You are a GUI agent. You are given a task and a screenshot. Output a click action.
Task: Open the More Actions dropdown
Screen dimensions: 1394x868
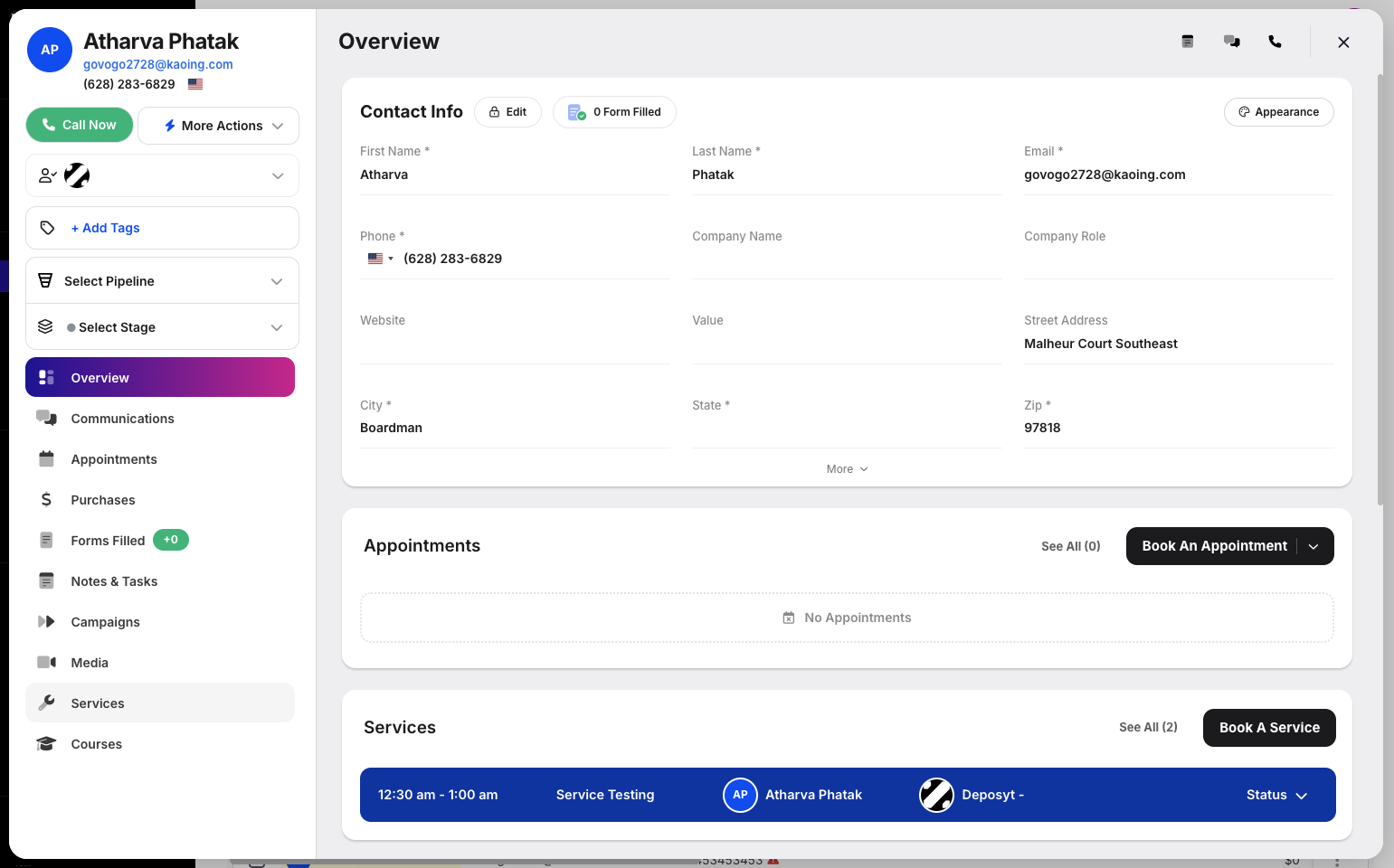[218, 126]
